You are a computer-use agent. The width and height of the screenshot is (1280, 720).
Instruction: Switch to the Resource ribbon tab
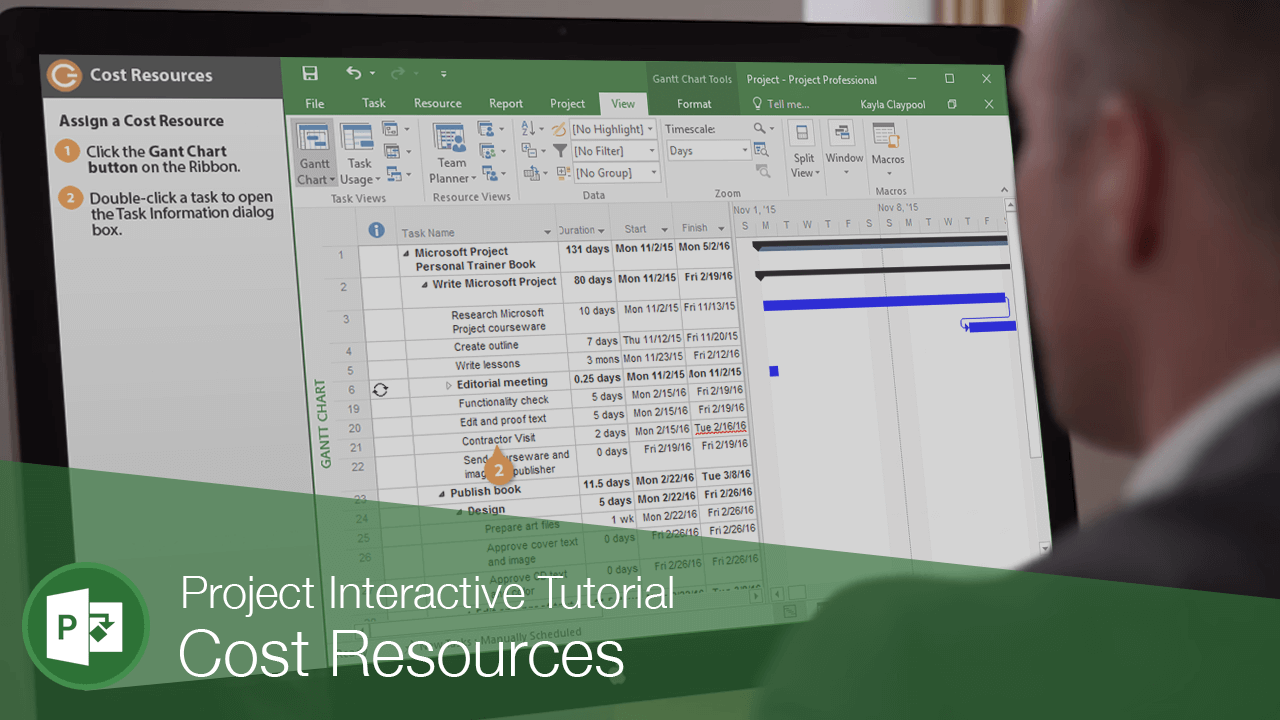pos(437,104)
